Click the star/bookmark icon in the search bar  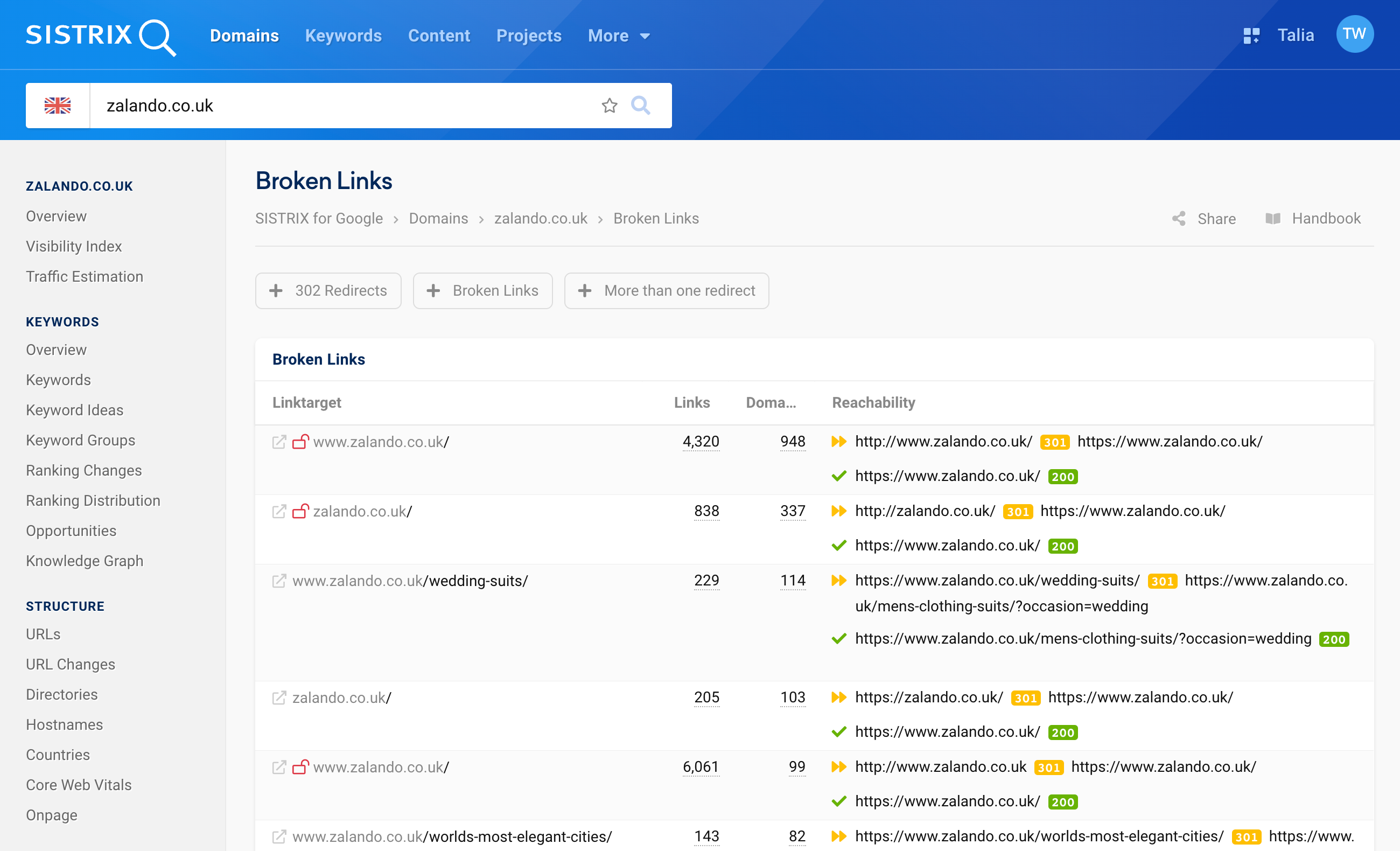click(610, 106)
